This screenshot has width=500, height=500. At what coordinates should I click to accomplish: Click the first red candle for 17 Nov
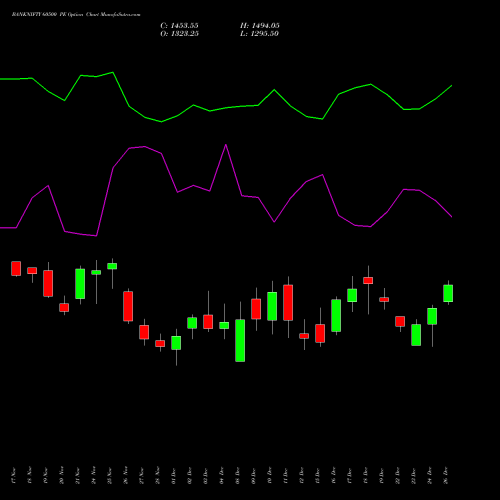16,268
